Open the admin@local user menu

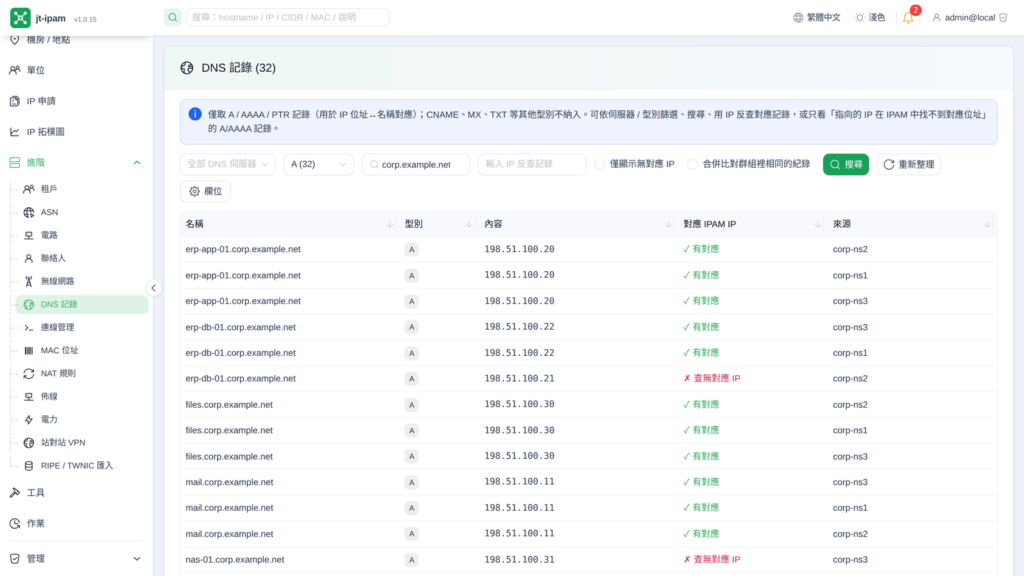[x=970, y=18]
